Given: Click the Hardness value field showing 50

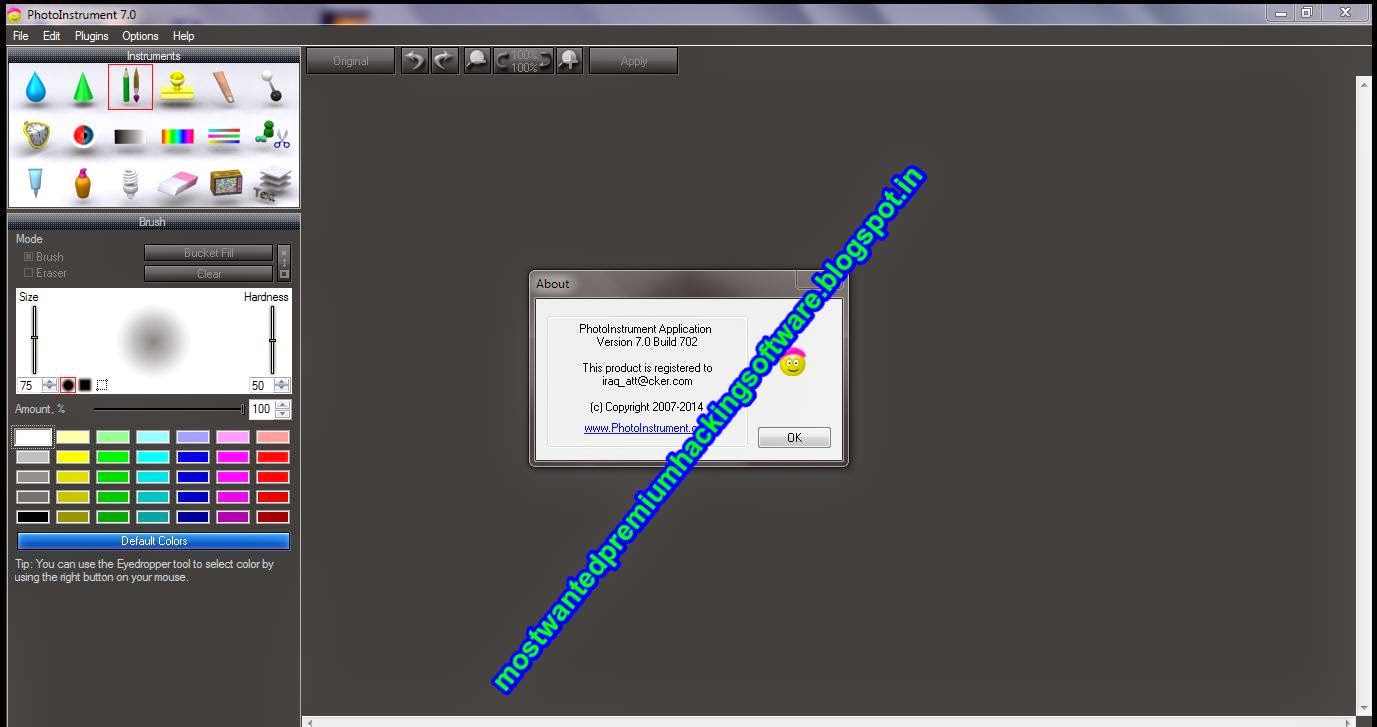Looking at the screenshot, I should pyautogui.click(x=260, y=385).
